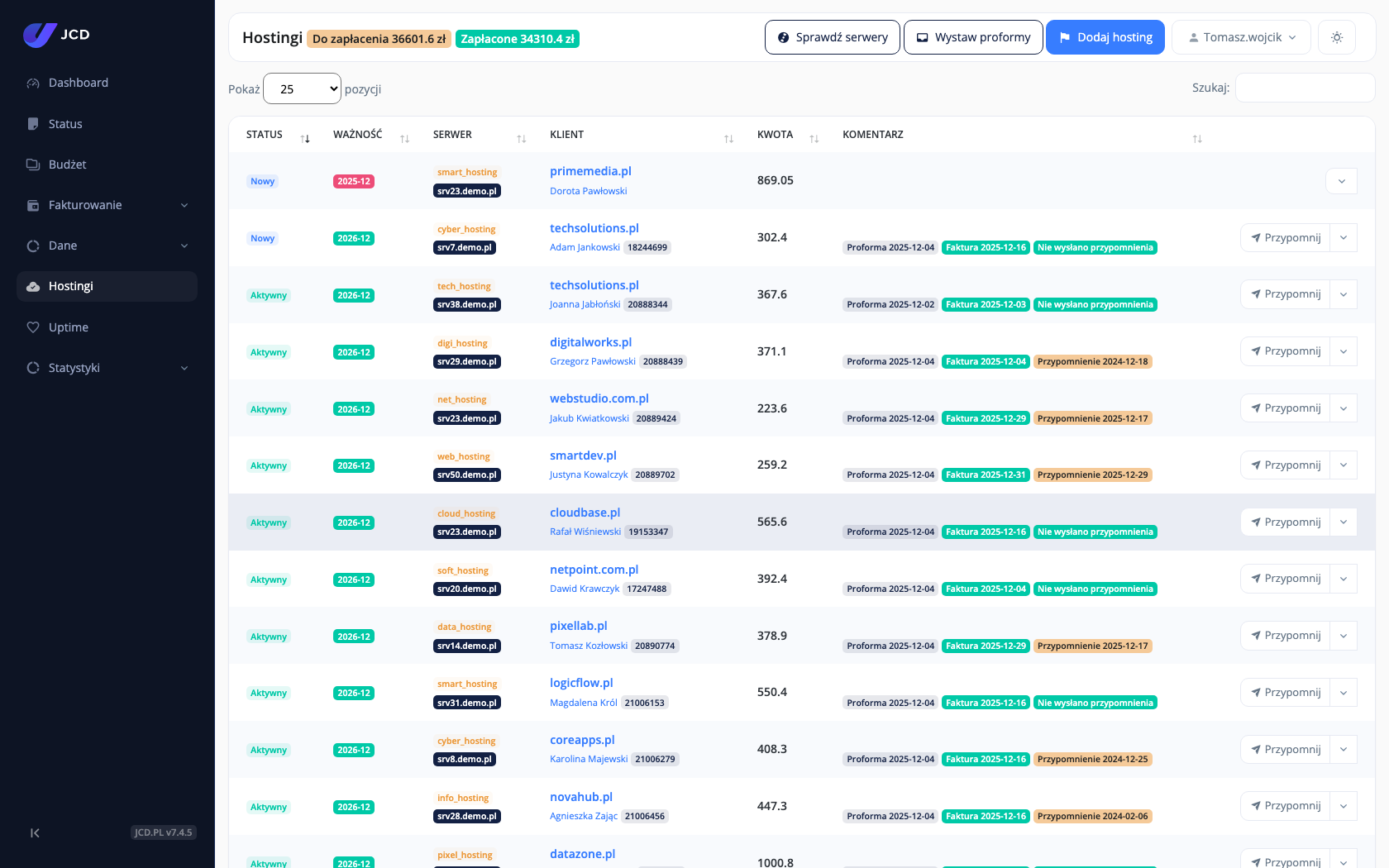Click the JCD logo icon
The image size is (1389, 868).
(x=40, y=35)
